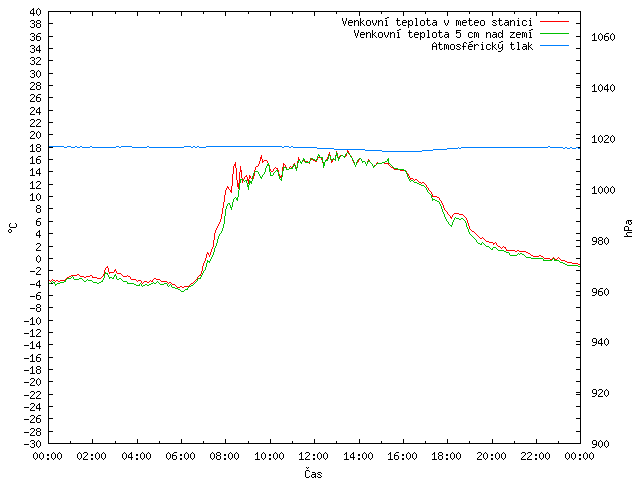Click temperature axis label '-10'

(x=33, y=321)
